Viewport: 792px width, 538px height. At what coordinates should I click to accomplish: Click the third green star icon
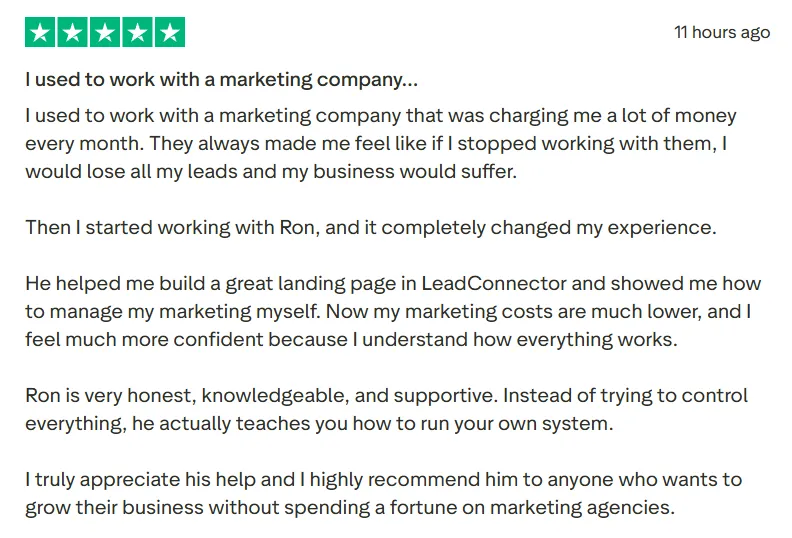click(x=105, y=32)
